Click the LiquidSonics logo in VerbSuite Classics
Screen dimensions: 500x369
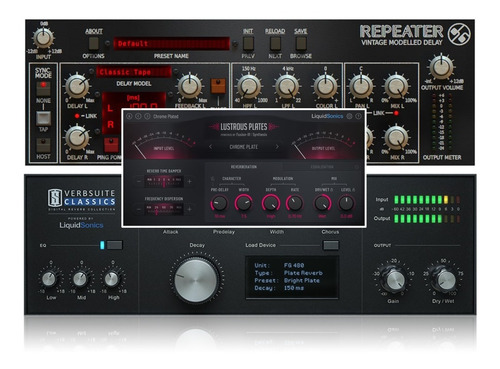tap(81, 225)
